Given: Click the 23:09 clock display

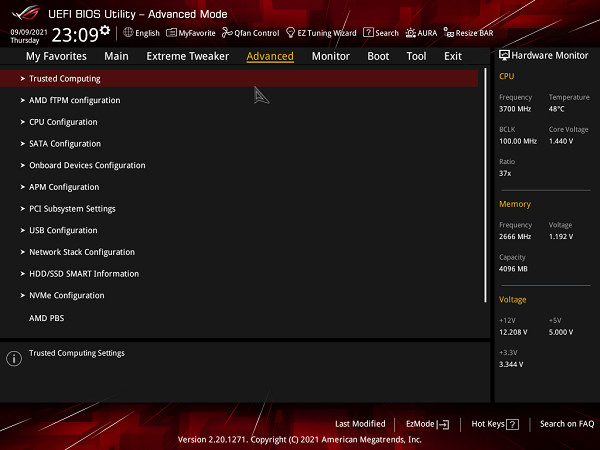Looking at the screenshot, I should (x=75, y=35).
